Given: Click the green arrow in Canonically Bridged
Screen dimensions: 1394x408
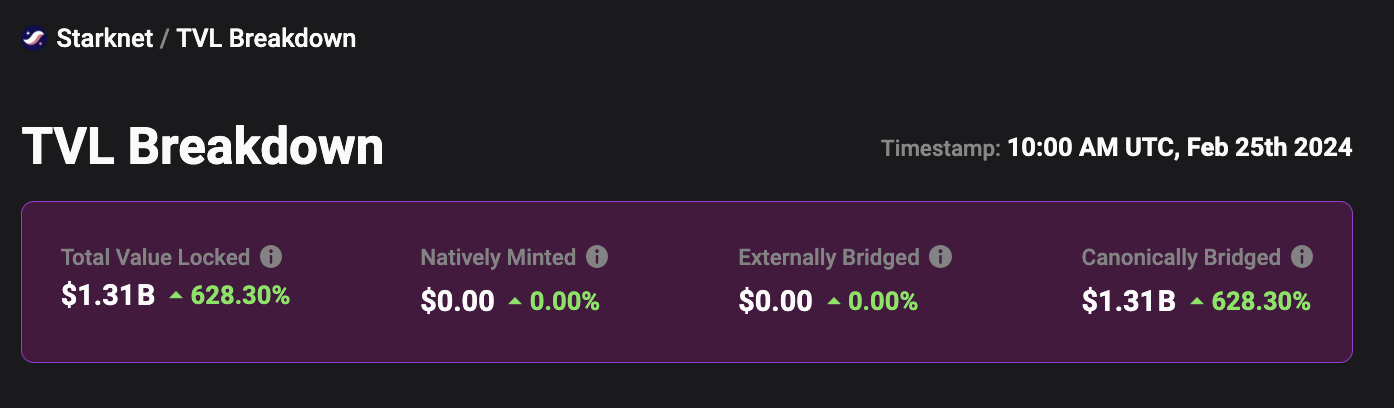Looking at the screenshot, I should point(1196,301).
